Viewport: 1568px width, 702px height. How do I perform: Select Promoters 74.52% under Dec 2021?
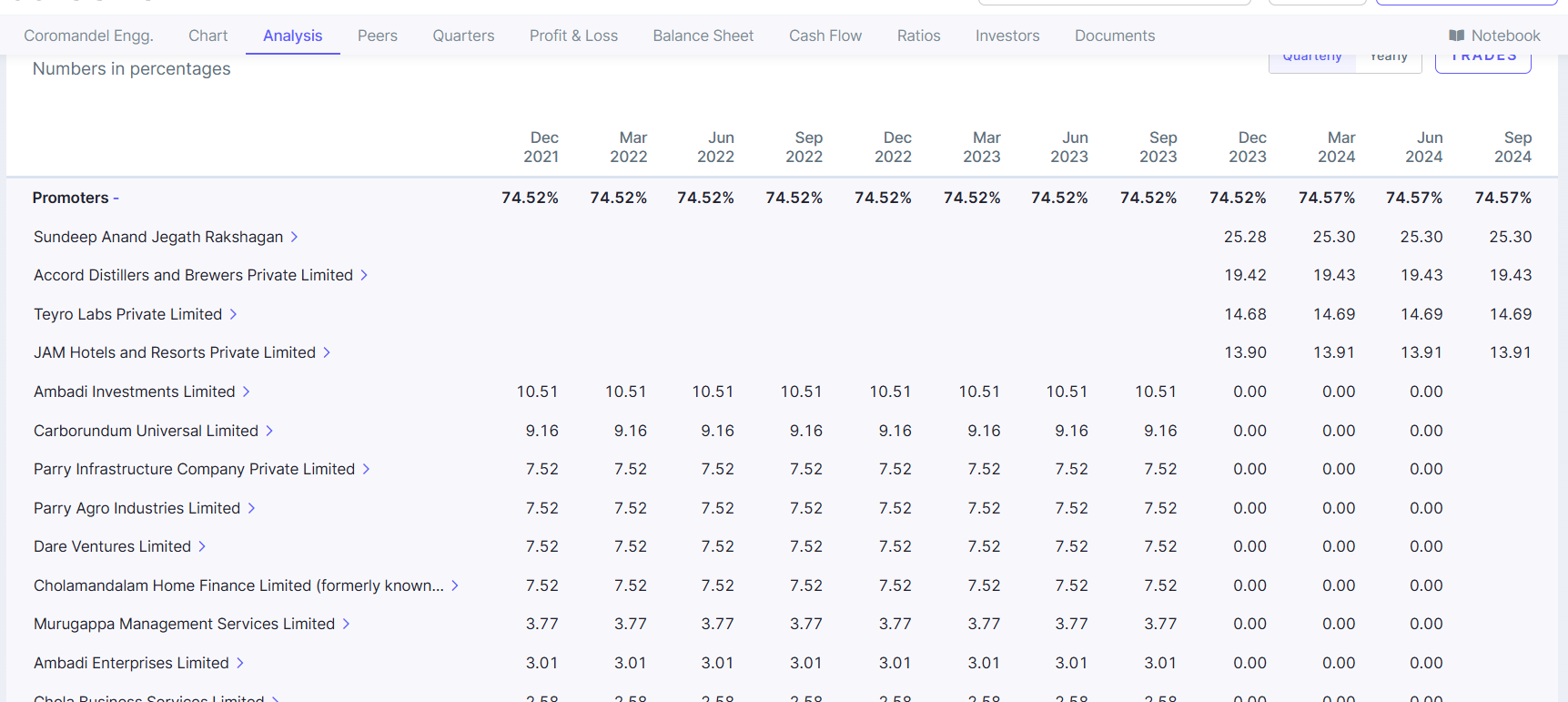click(530, 198)
